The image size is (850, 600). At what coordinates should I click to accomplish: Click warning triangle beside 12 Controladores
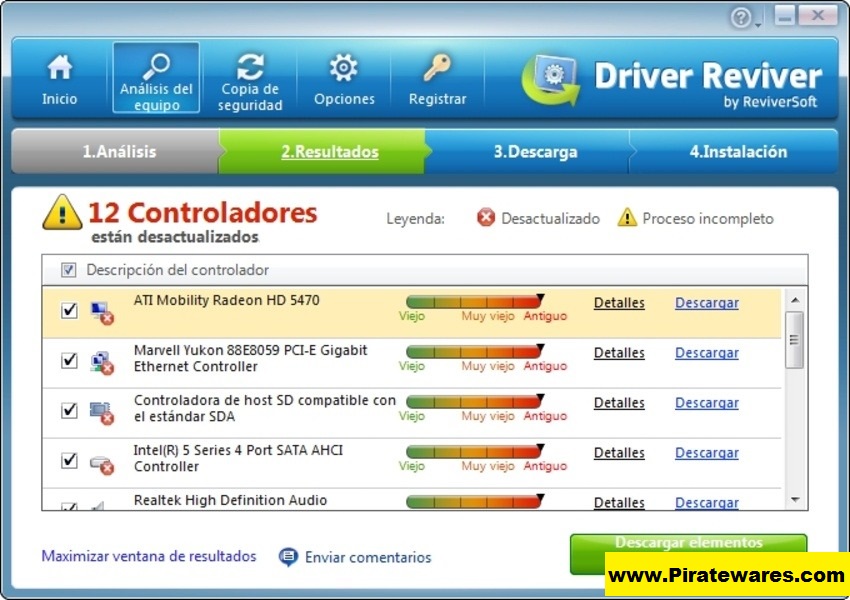pos(62,212)
